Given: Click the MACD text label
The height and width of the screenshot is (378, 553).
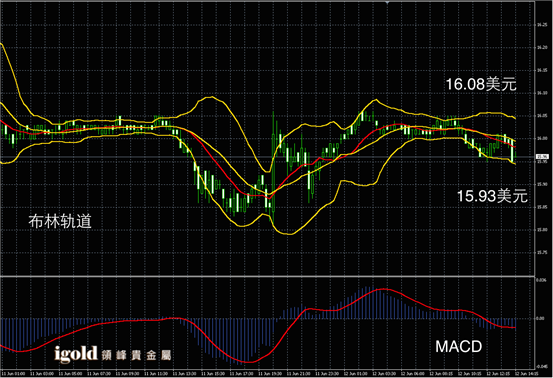Looking at the screenshot, I should tap(458, 347).
